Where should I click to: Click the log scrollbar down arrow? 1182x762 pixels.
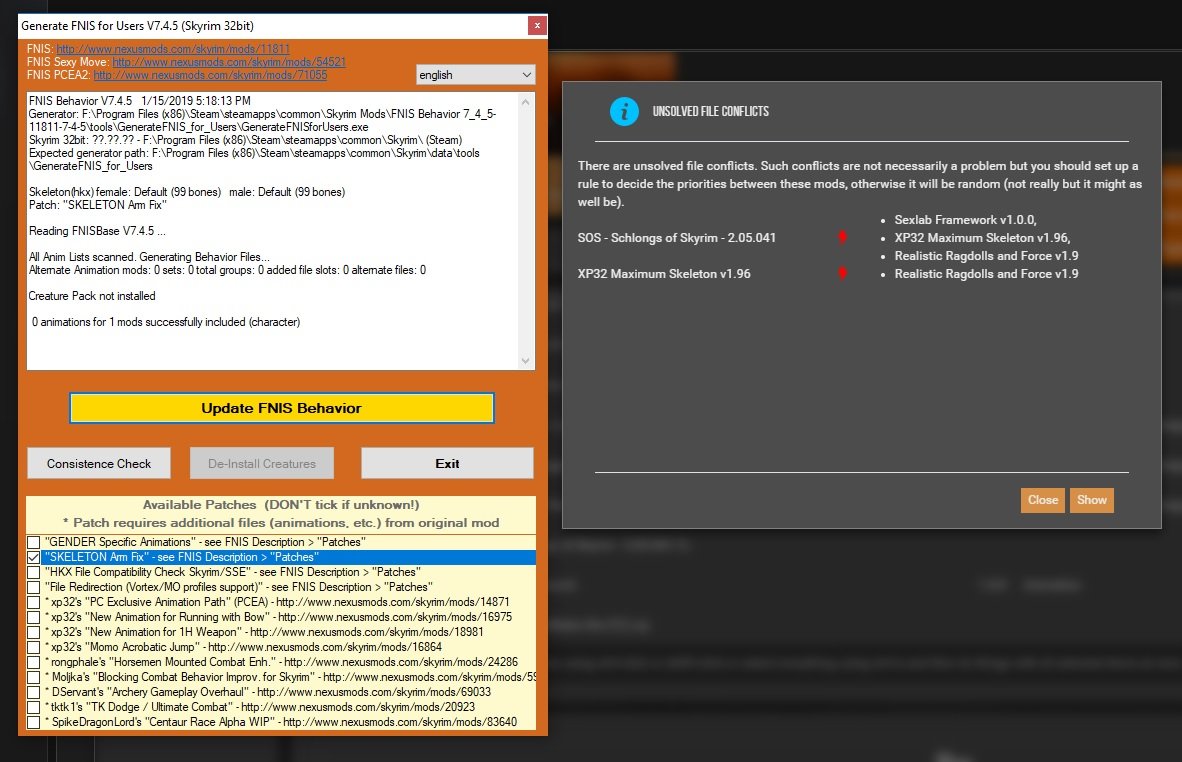click(x=525, y=361)
